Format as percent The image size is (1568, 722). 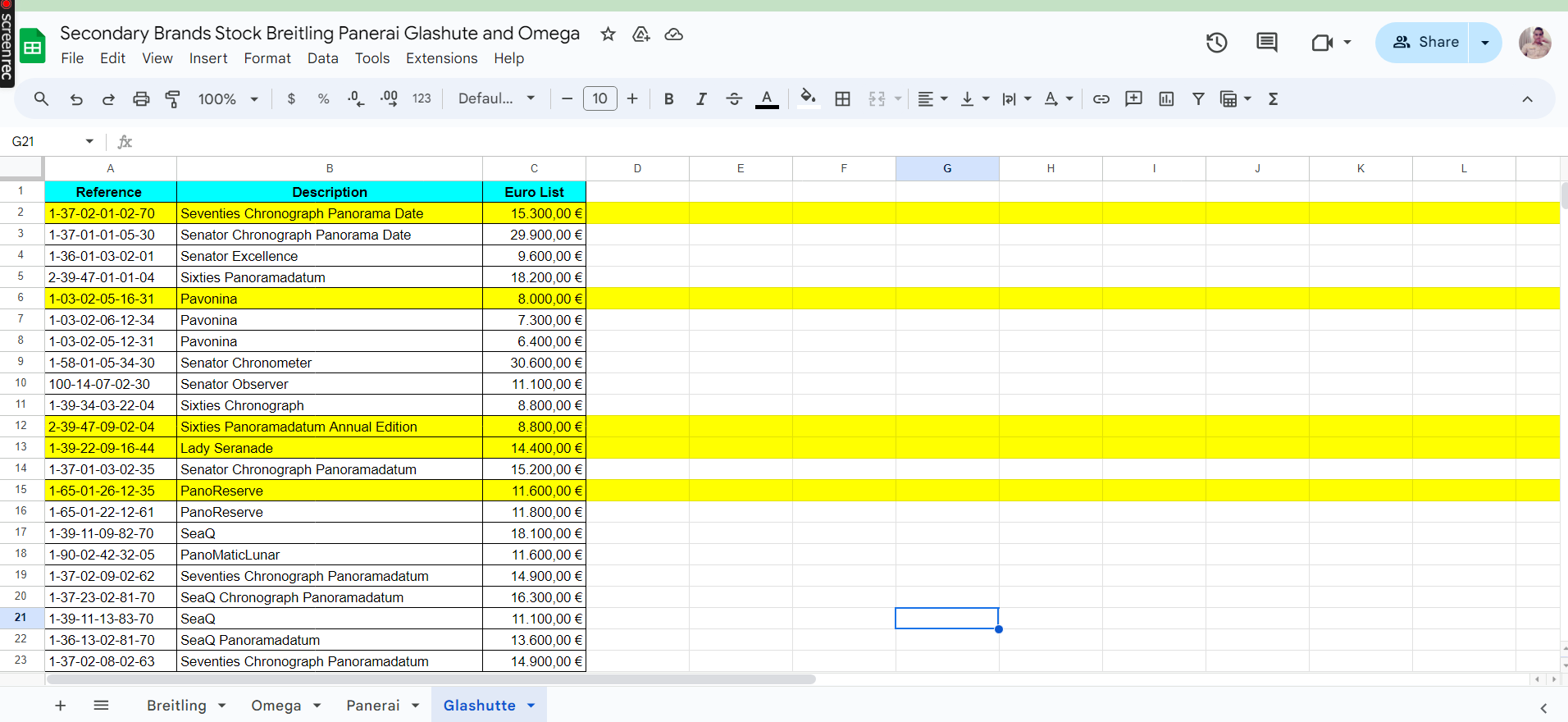click(x=324, y=98)
